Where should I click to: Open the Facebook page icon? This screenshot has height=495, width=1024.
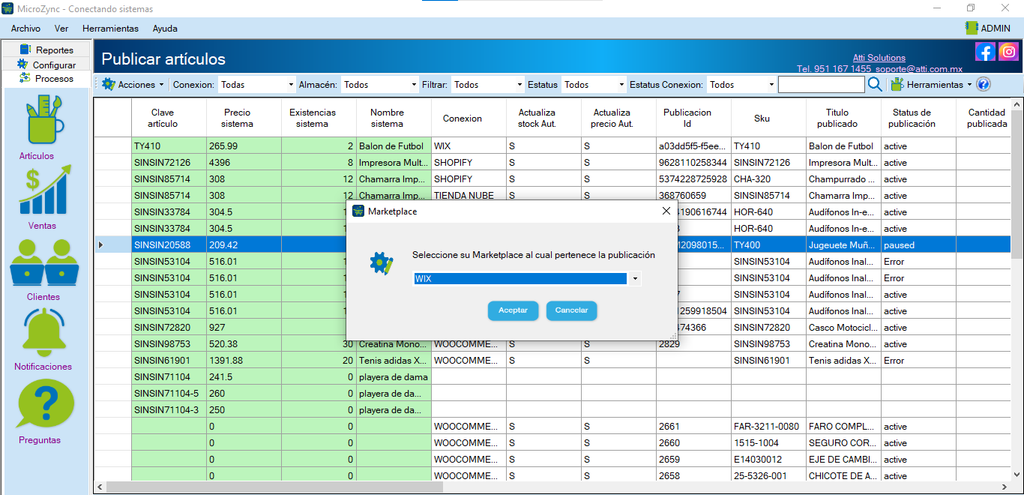[985, 52]
